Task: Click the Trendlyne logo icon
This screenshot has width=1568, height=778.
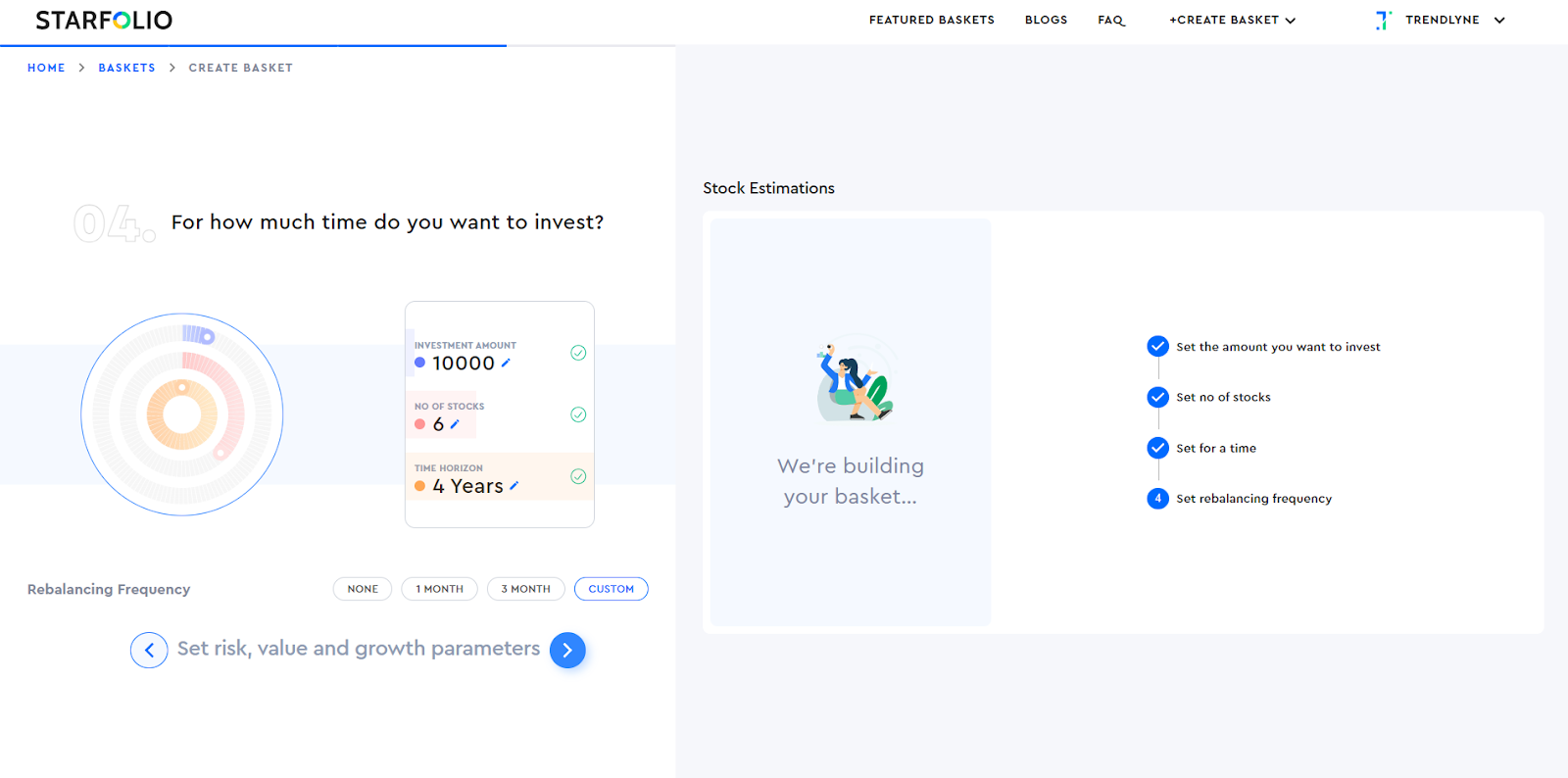Action: coord(1383,20)
